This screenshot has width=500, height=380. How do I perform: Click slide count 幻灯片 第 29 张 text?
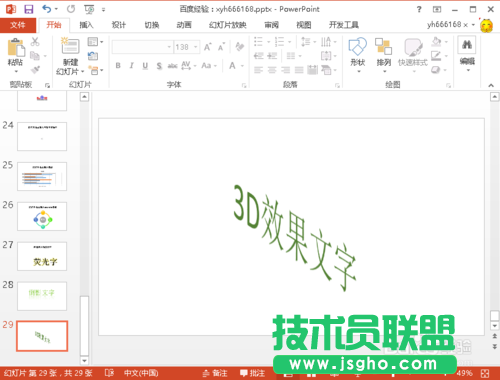pyautogui.click(x=48, y=373)
